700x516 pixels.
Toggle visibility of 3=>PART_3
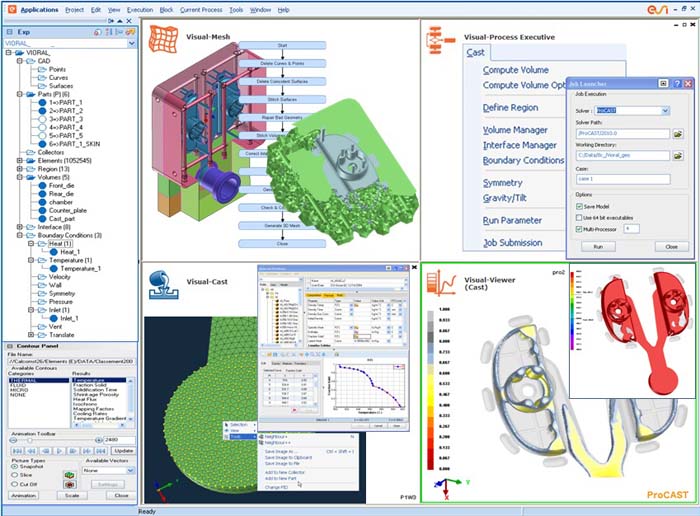pyautogui.click(x=42, y=119)
